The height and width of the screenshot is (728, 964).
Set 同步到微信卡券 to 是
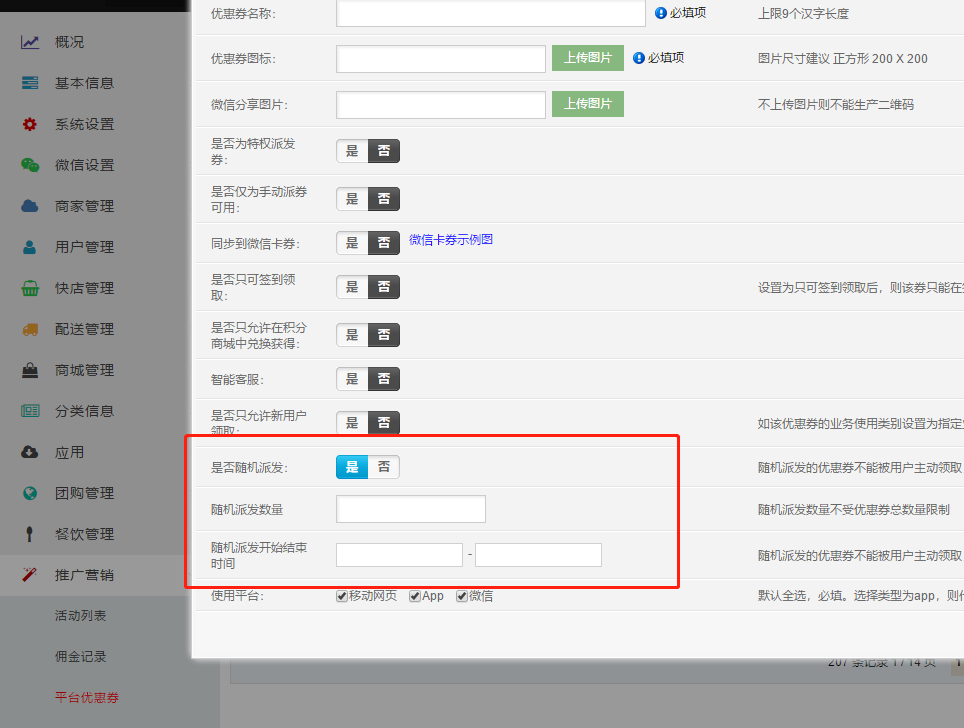point(352,243)
